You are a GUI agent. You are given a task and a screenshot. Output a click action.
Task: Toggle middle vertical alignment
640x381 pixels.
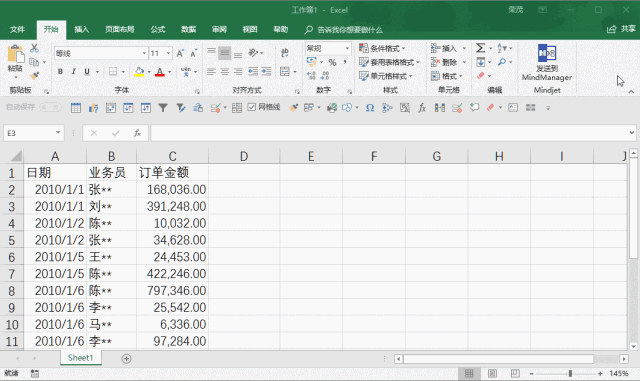click(224, 53)
